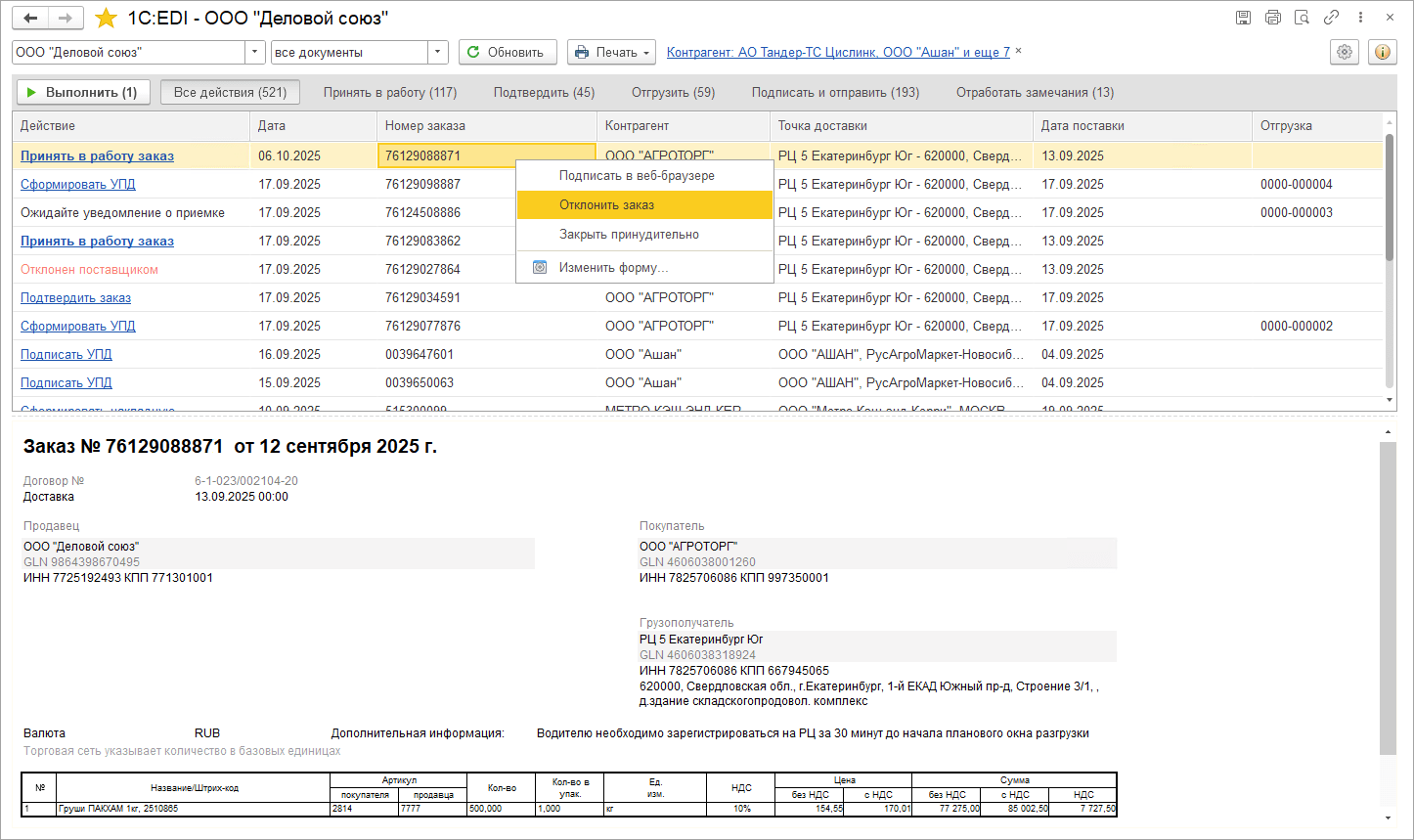Open the print preview icon

click(x=1302, y=18)
